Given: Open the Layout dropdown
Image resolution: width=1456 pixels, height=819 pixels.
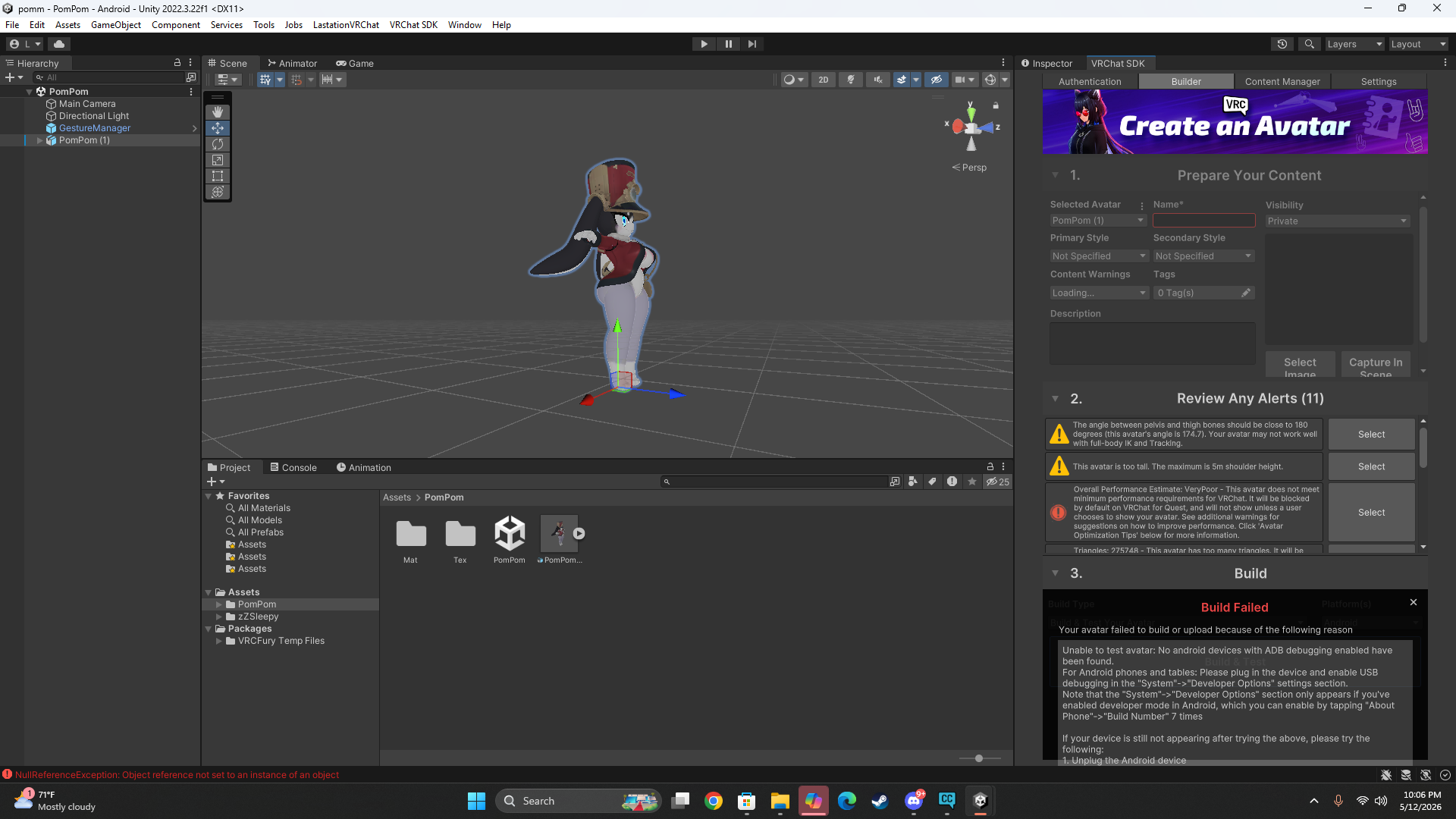Looking at the screenshot, I should (x=1418, y=44).
